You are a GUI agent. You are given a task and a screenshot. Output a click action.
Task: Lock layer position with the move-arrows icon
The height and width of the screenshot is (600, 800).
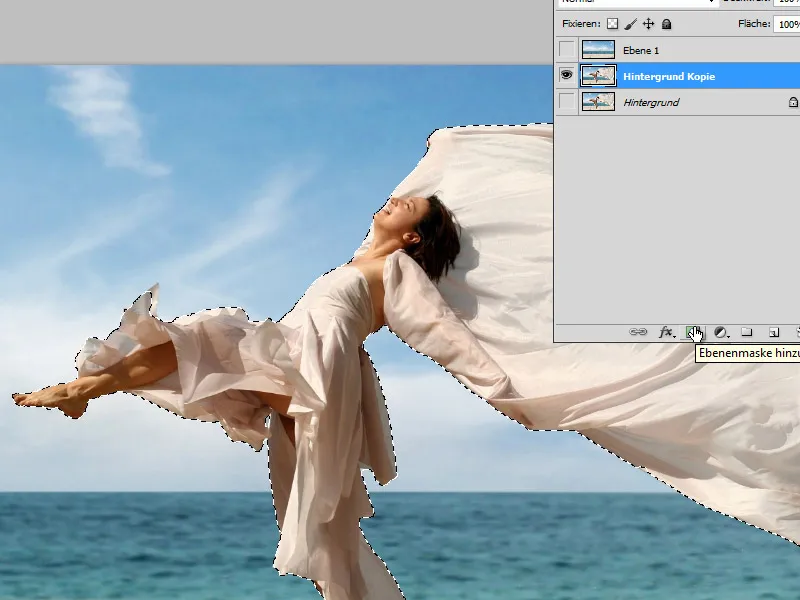coord(648,24)
